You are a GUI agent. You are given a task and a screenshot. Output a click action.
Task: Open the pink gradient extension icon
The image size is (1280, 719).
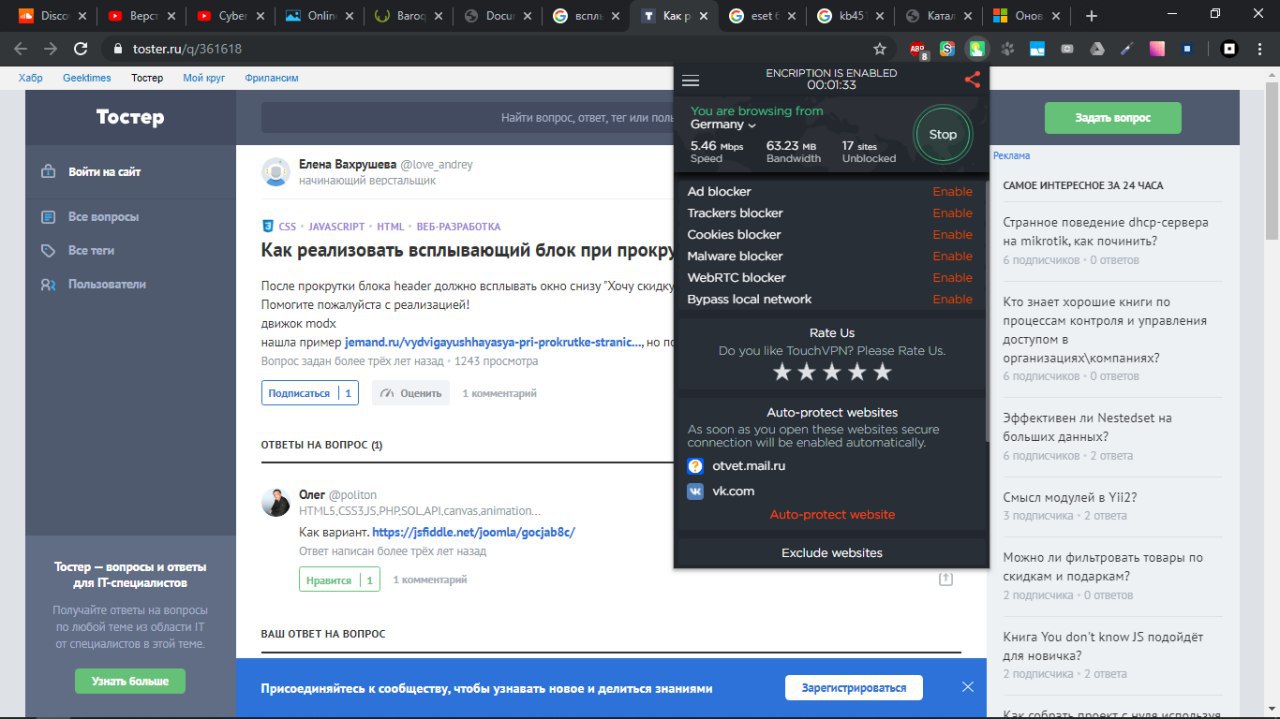1157,48
